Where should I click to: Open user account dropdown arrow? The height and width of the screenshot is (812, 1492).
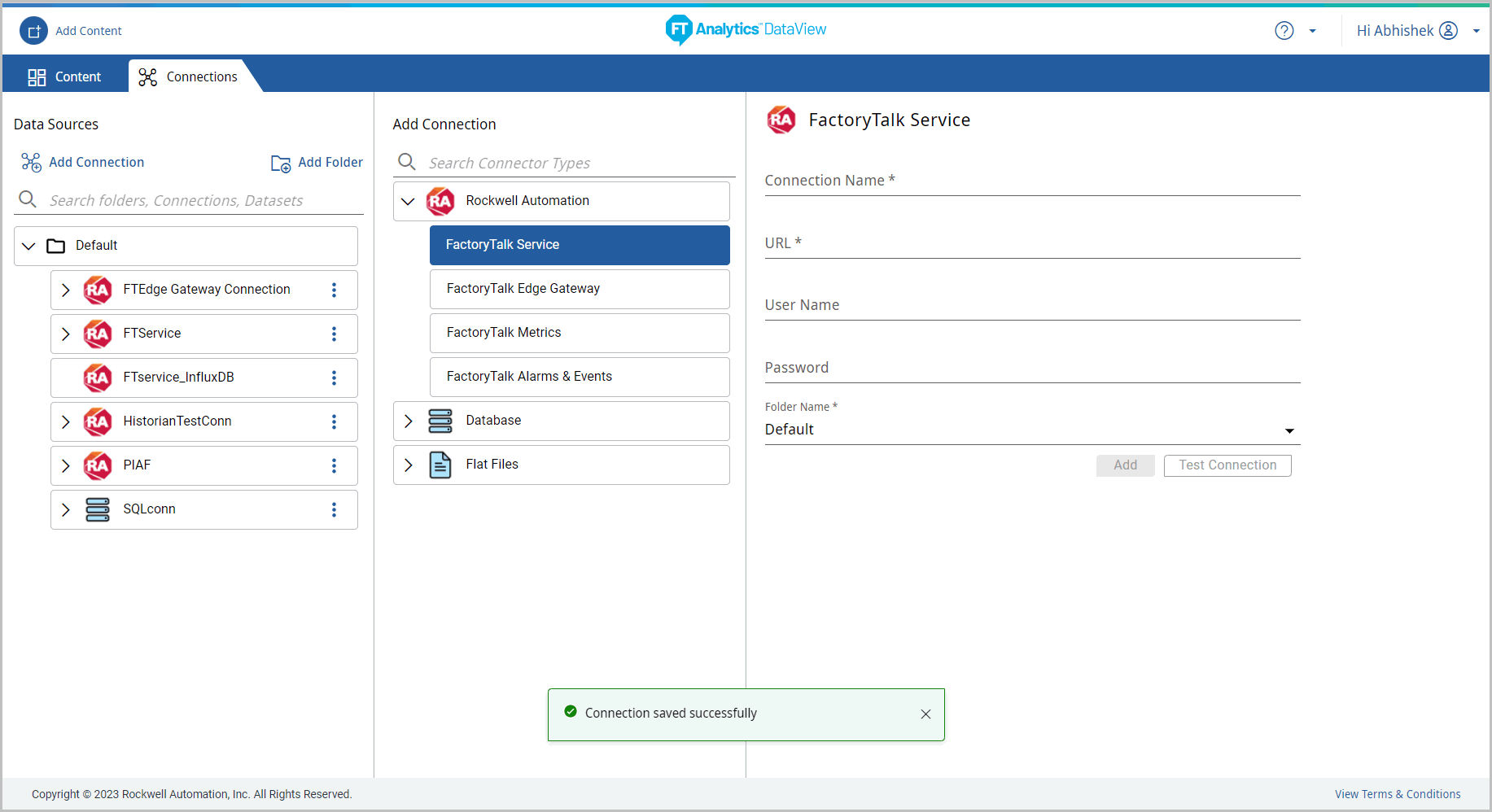[x=1476, y=31]
